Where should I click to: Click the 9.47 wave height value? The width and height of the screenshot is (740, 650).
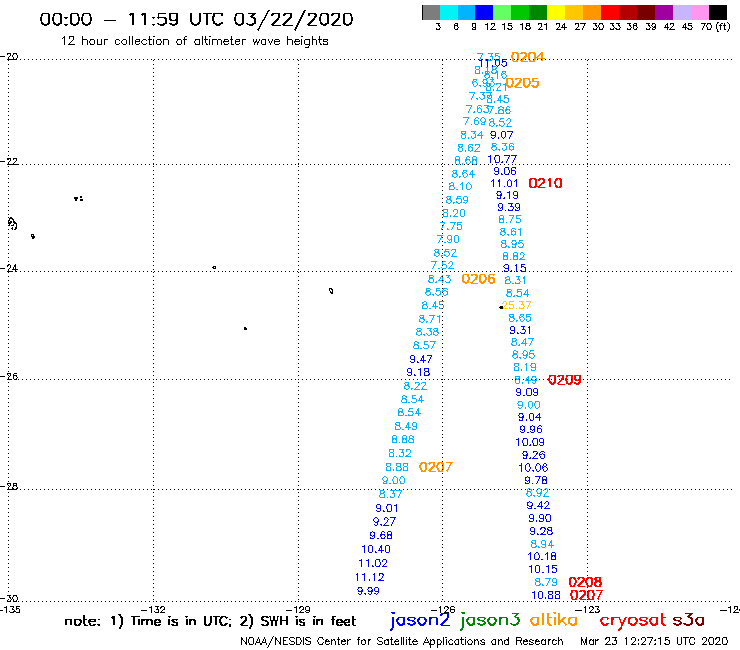click(x=420, y=359)
